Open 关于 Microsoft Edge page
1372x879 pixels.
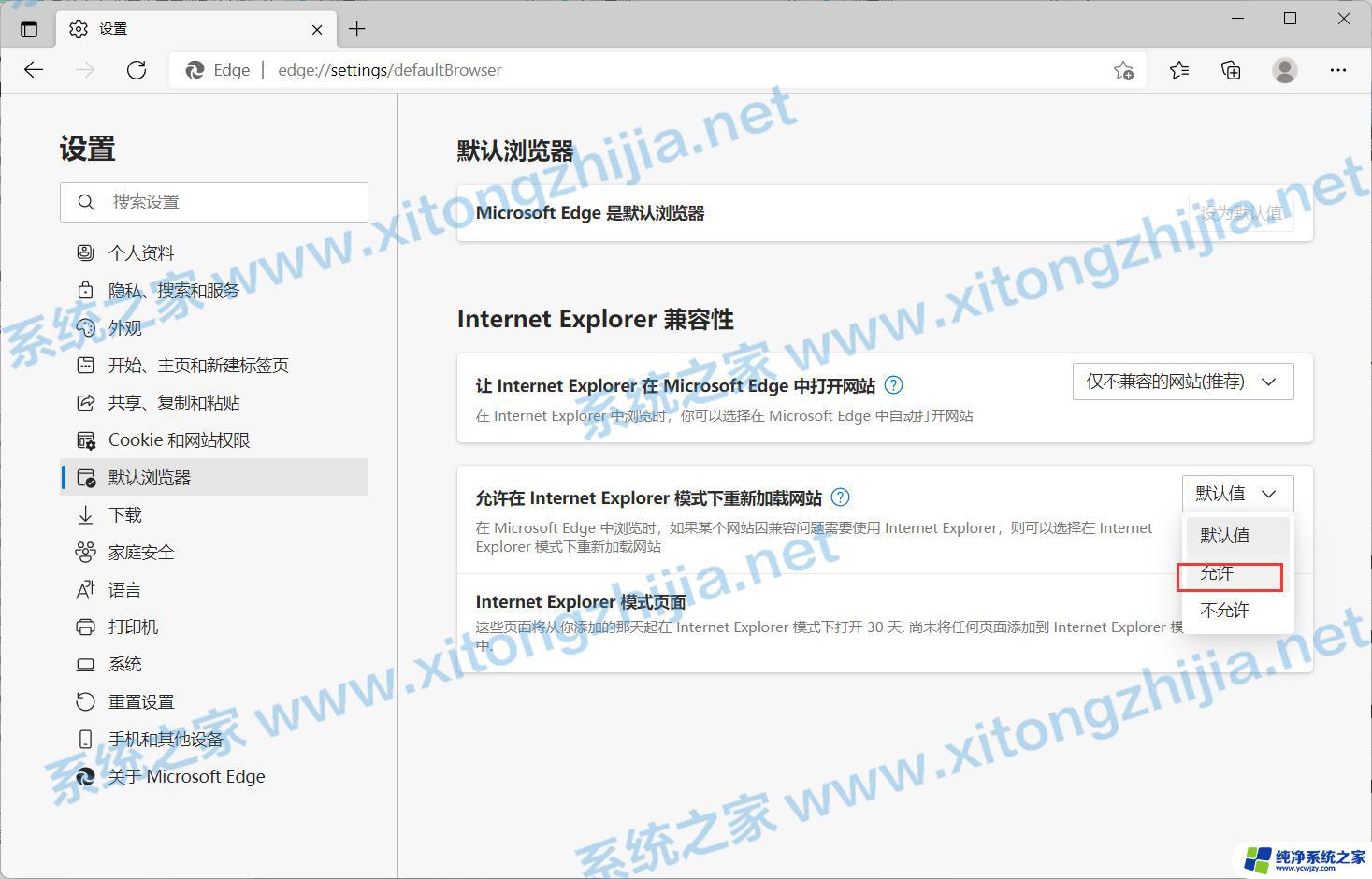click(214, 776)
